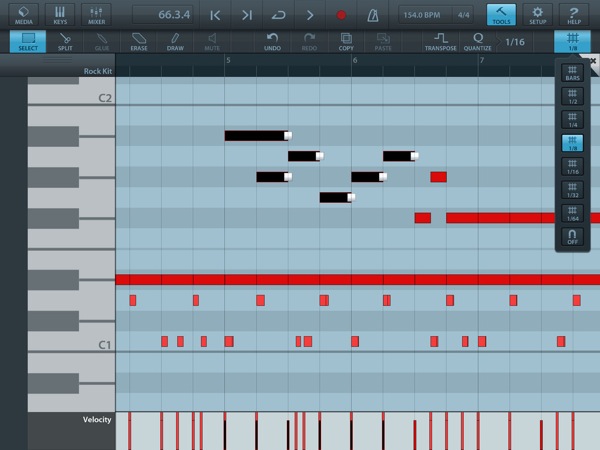Turn snap Off in grid list

click(572, 237)
